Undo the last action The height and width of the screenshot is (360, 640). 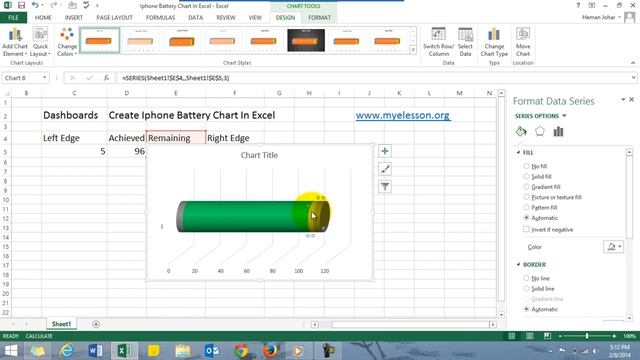coord(35,6)
